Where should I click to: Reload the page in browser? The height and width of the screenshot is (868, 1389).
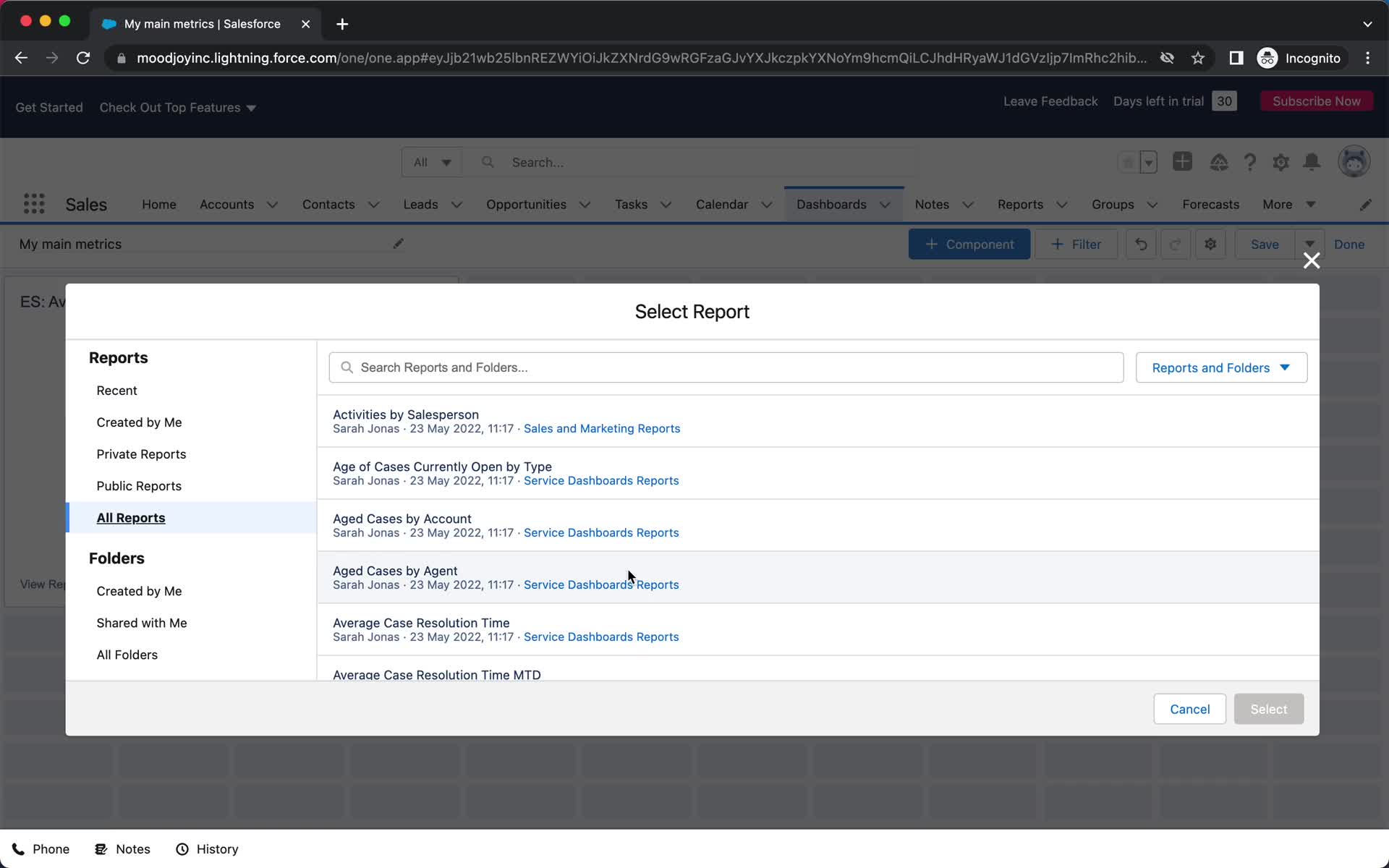coord(83,58)
